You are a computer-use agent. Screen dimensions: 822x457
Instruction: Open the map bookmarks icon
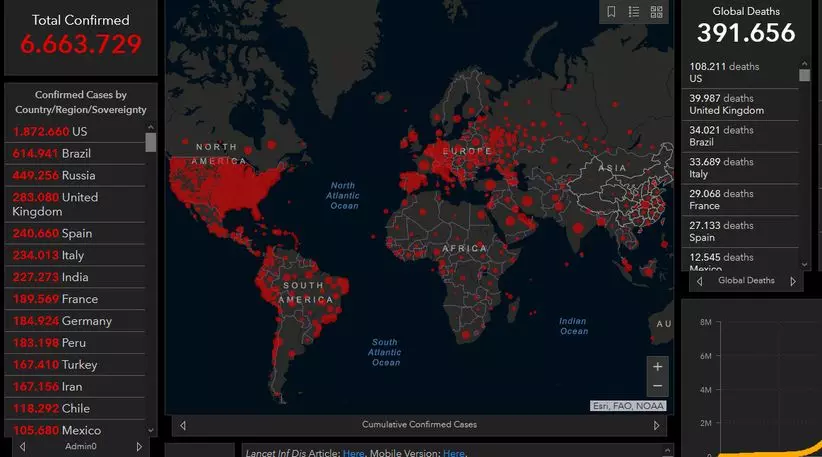coord(611,12)
